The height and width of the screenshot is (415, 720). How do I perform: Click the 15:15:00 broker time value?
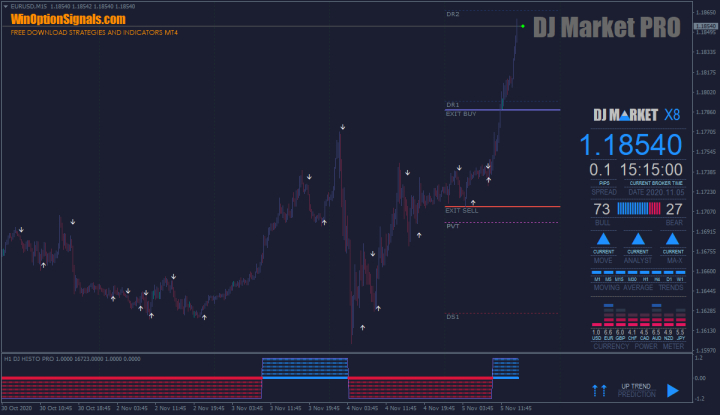pos(651,170)
